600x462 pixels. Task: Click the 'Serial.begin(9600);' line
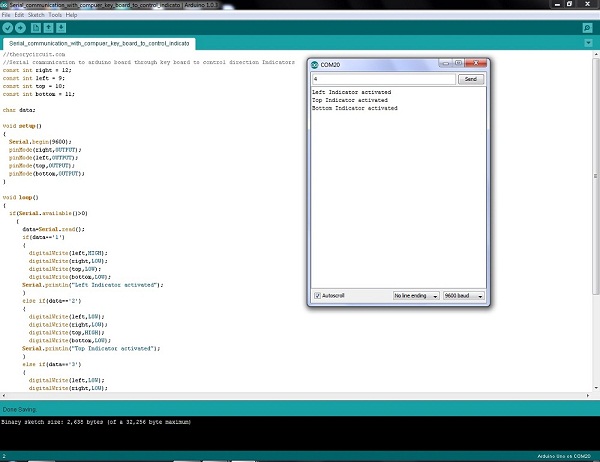tap(40, 142)
